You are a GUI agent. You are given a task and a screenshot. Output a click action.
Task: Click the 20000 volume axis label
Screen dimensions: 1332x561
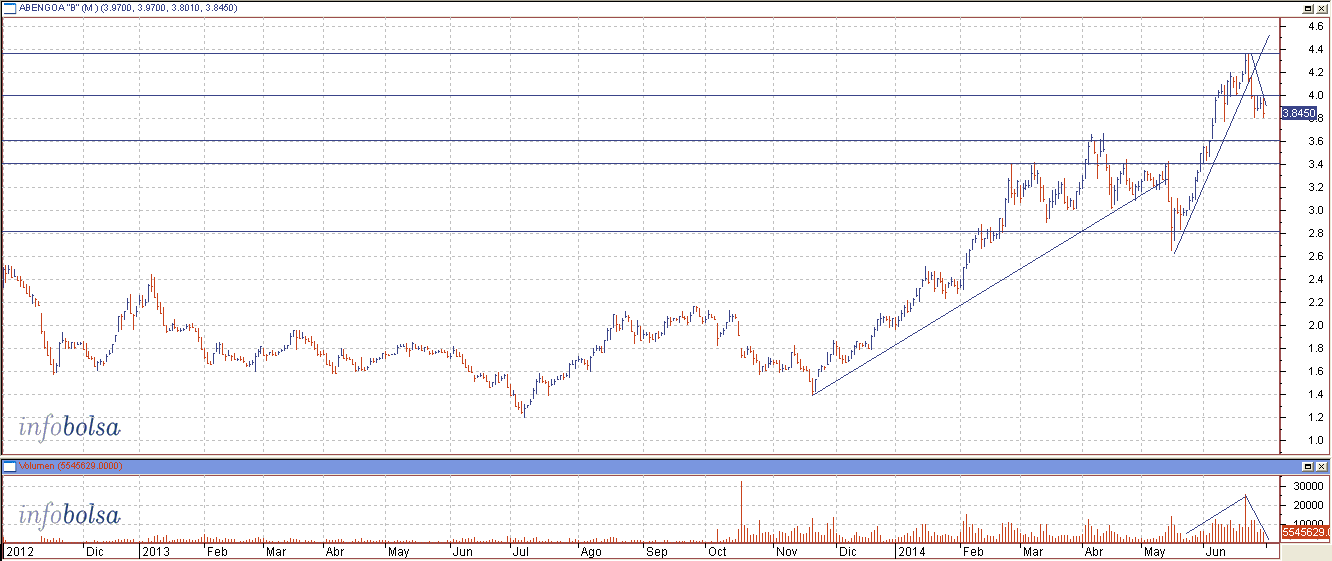(x=1307, y=505)
